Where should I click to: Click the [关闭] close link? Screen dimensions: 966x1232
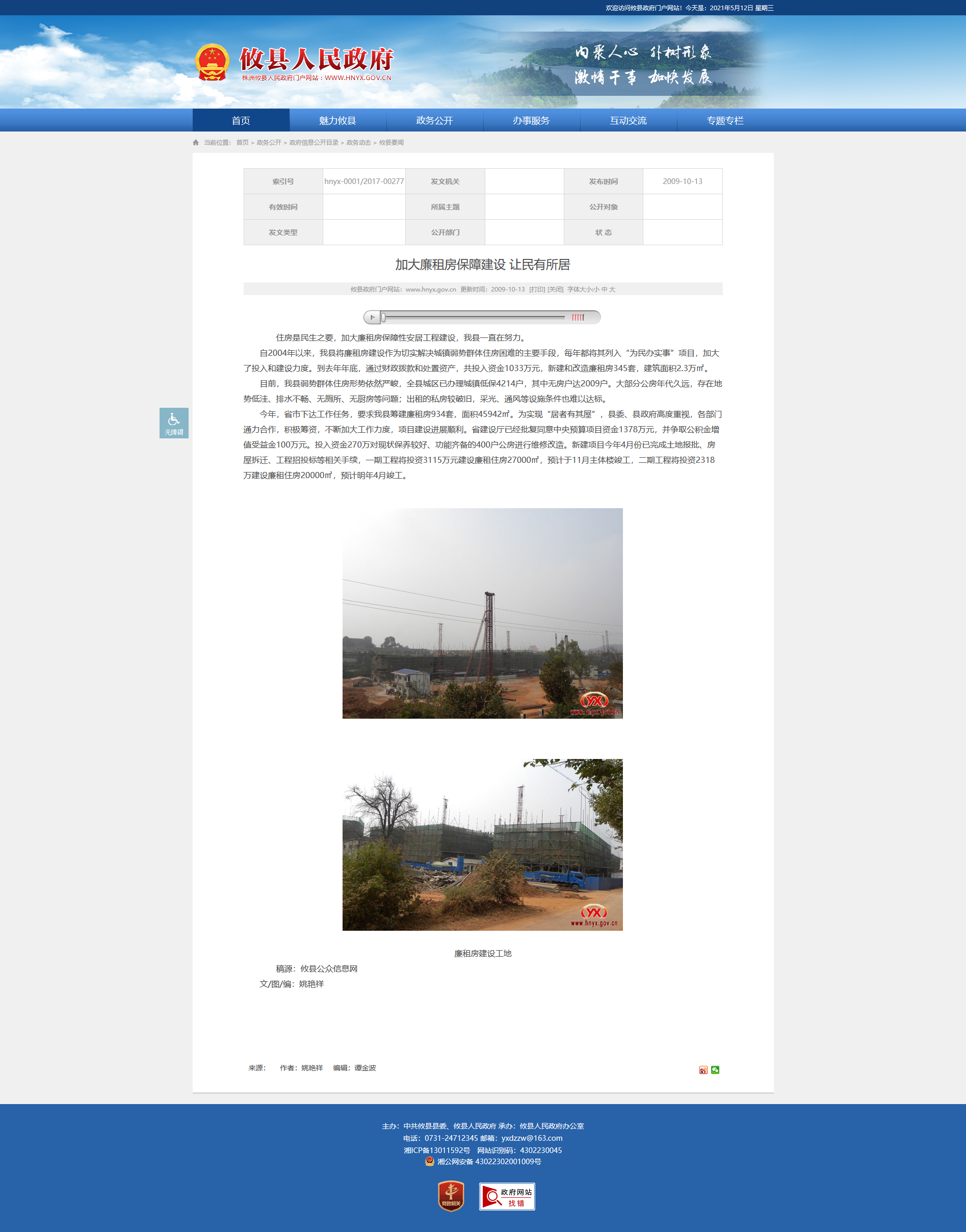(556, 290)
